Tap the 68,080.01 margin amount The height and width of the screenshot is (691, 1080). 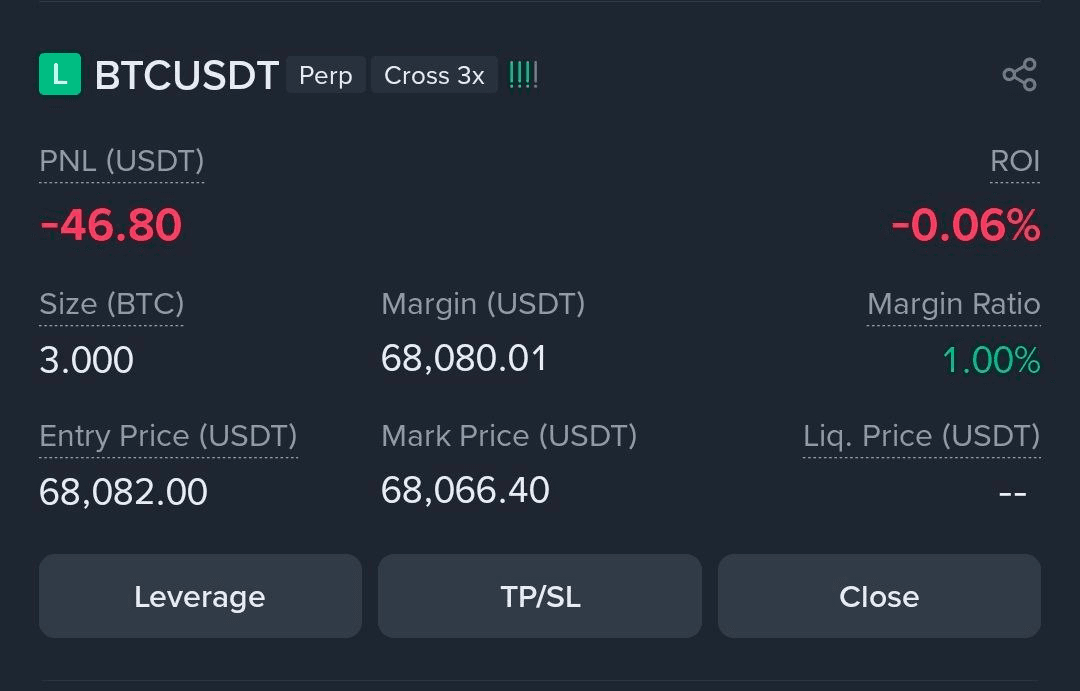pyautogui.click(x=464, y=358)
